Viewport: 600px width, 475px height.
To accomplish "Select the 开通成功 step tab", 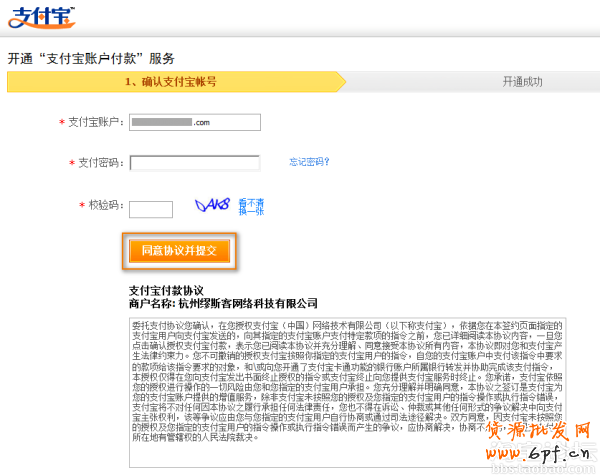I will 522,82.
